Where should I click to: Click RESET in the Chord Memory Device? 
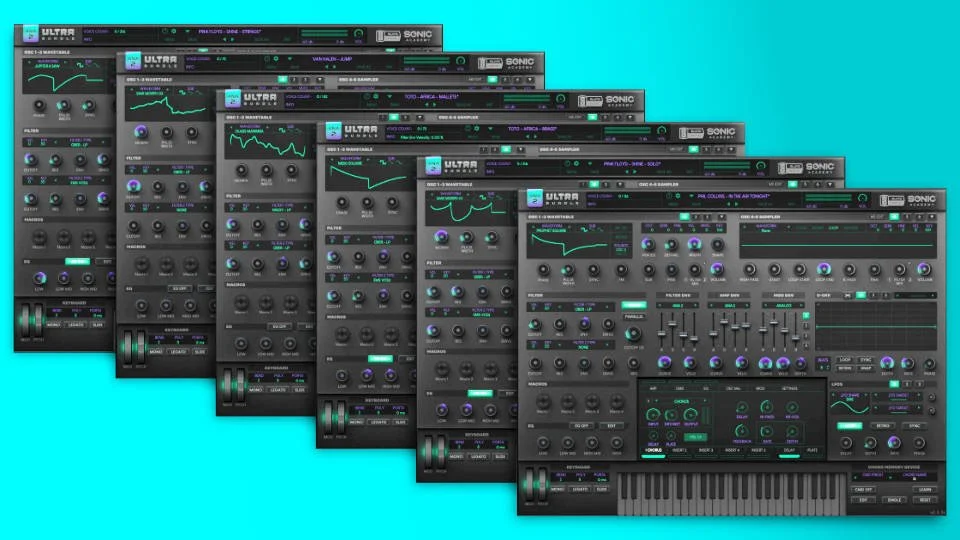924,500
